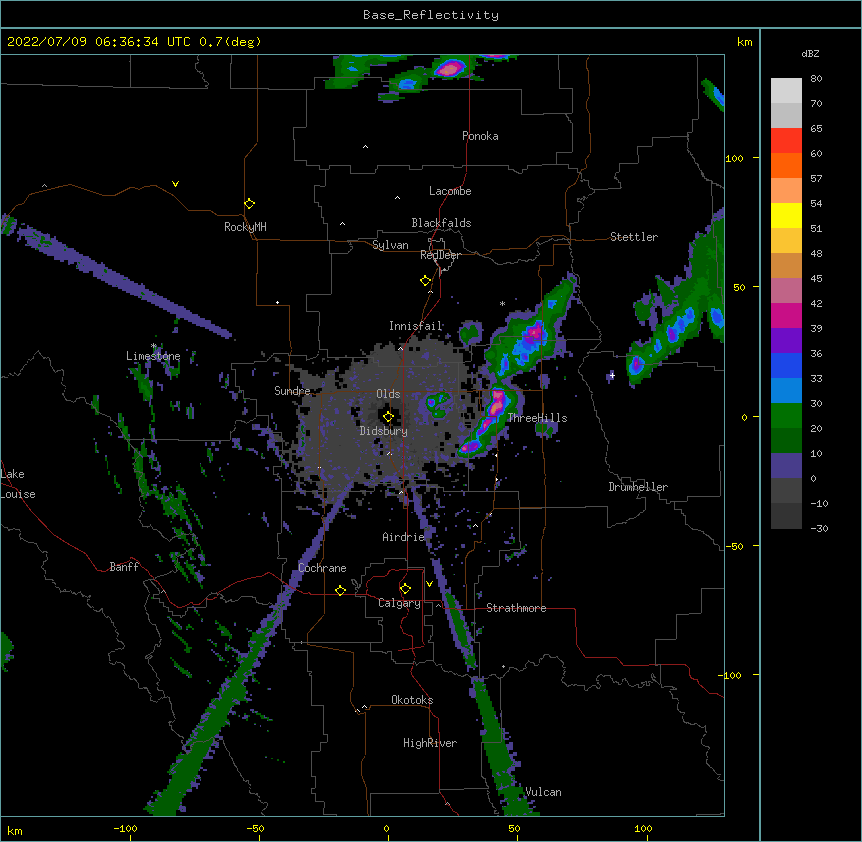Click the Calgary city label
862x842 pixels.
pos(399,603)
